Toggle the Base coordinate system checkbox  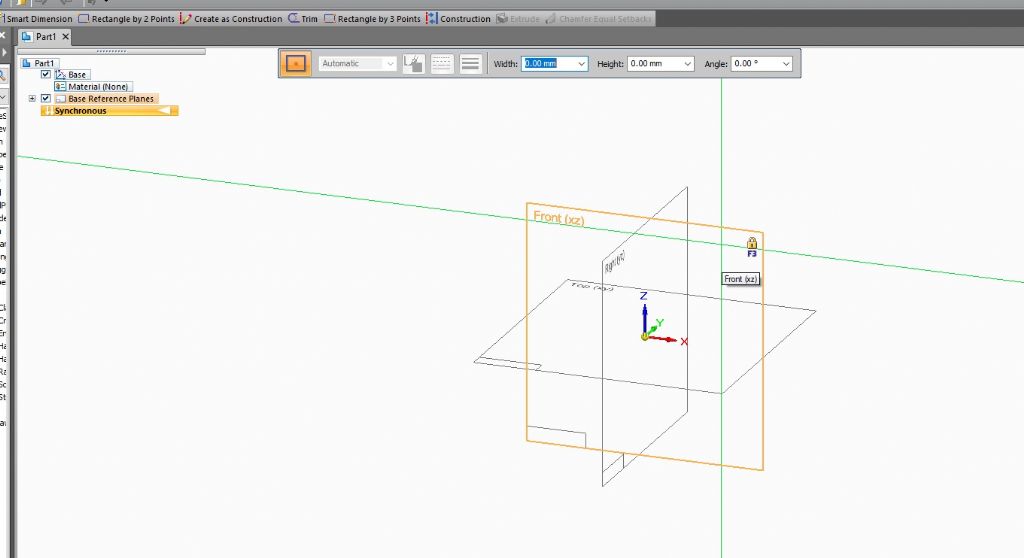coord(46,74)
